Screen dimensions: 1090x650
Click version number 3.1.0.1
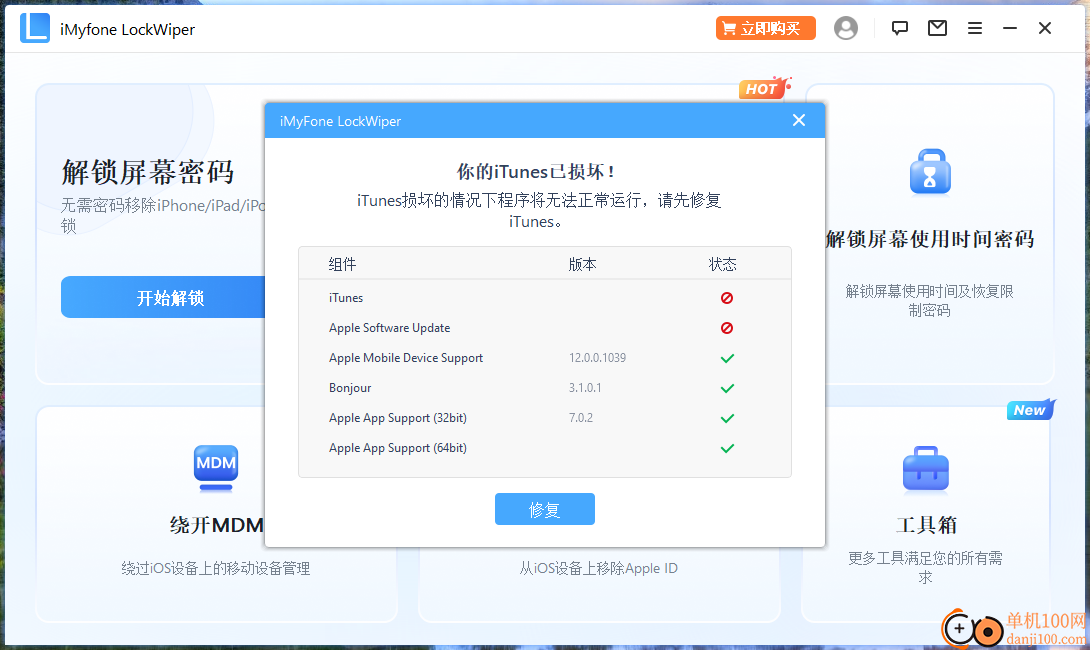585,388
